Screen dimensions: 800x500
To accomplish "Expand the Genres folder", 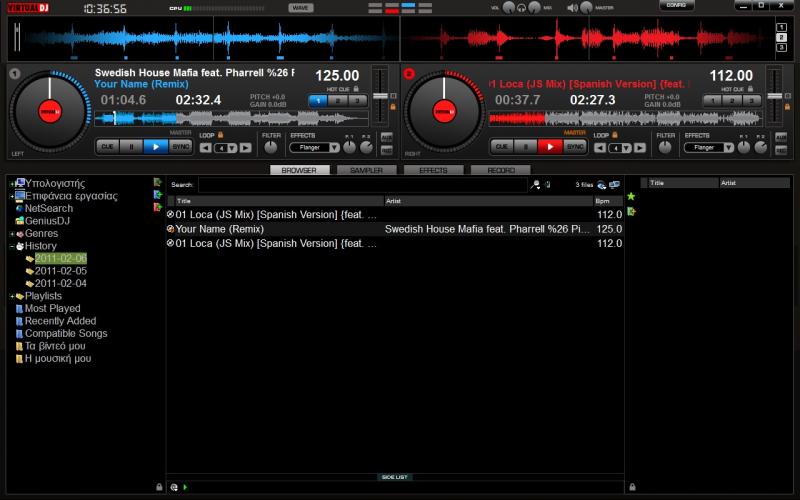I will click(x=12, y=234).
